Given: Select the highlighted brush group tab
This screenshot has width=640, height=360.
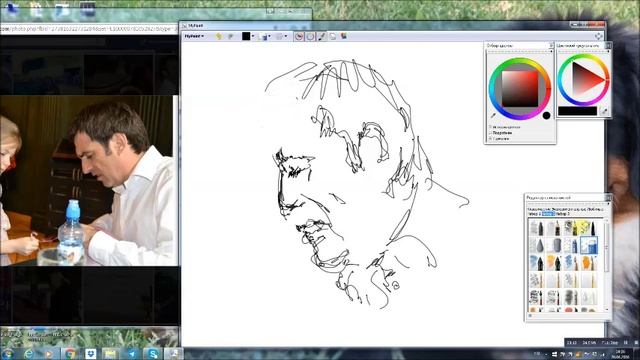Looking at the screenshot, I should coord(548,214).
